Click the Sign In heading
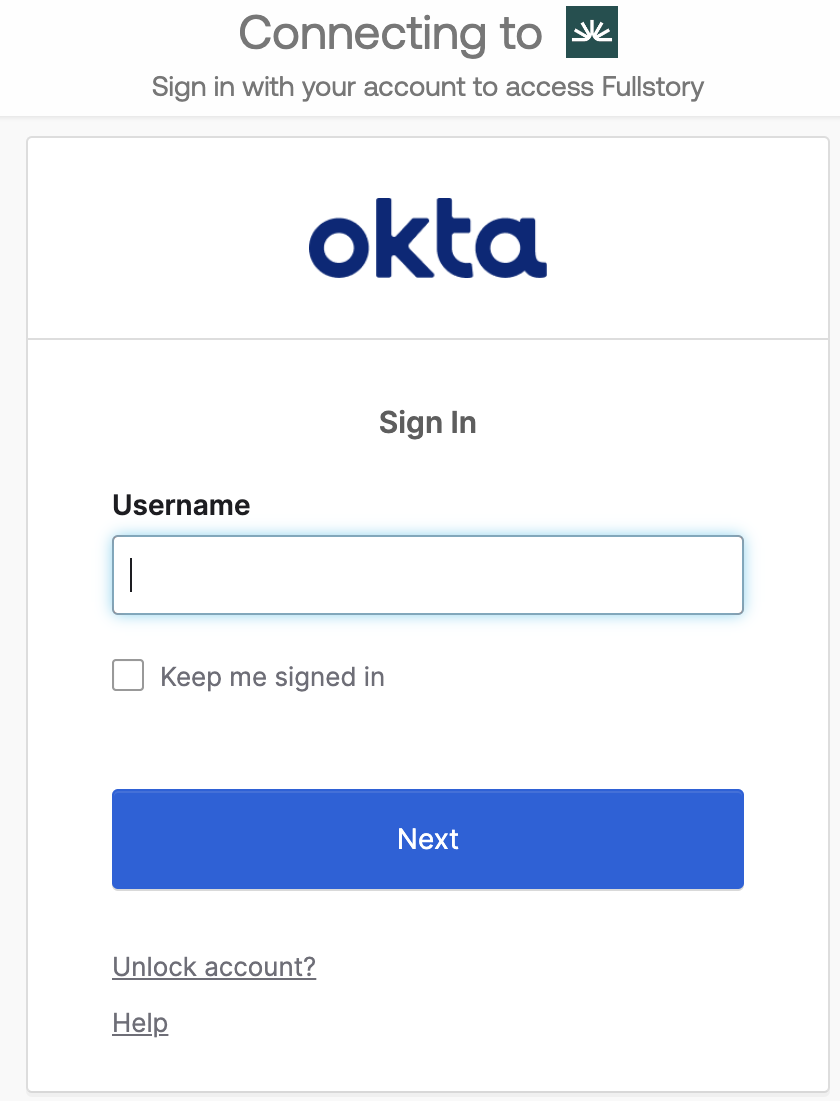840x1110 pixels. pos(428,423)
